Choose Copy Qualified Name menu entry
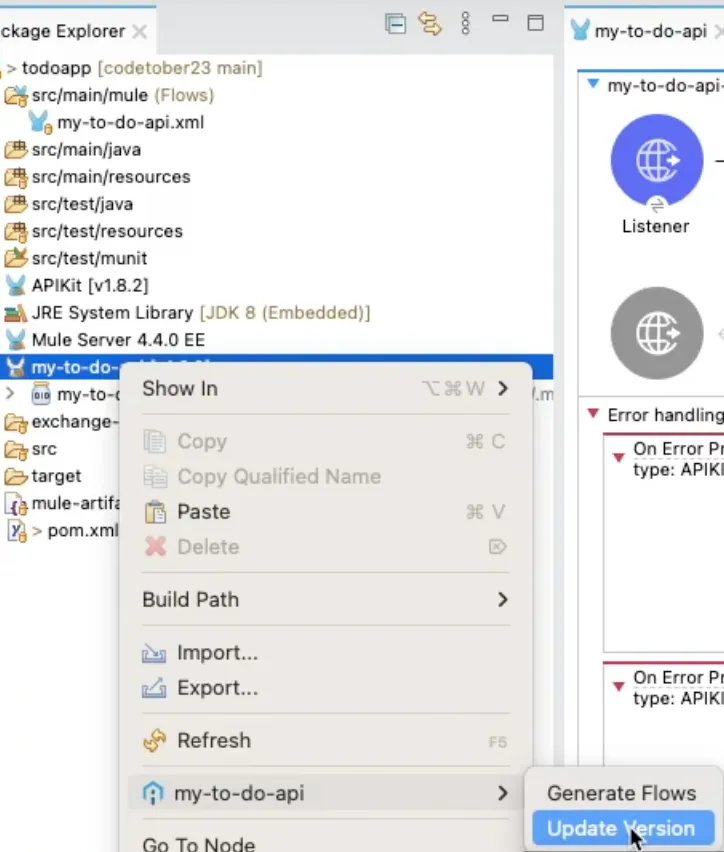This screenshot has width=724, height=852. tap(325, 477)
